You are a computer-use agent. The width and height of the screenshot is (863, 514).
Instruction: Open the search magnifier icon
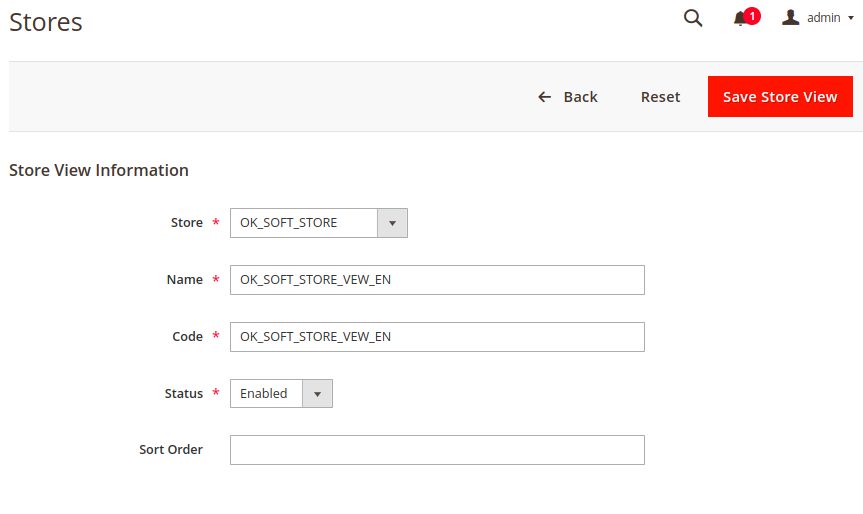(x=693, y=18)
